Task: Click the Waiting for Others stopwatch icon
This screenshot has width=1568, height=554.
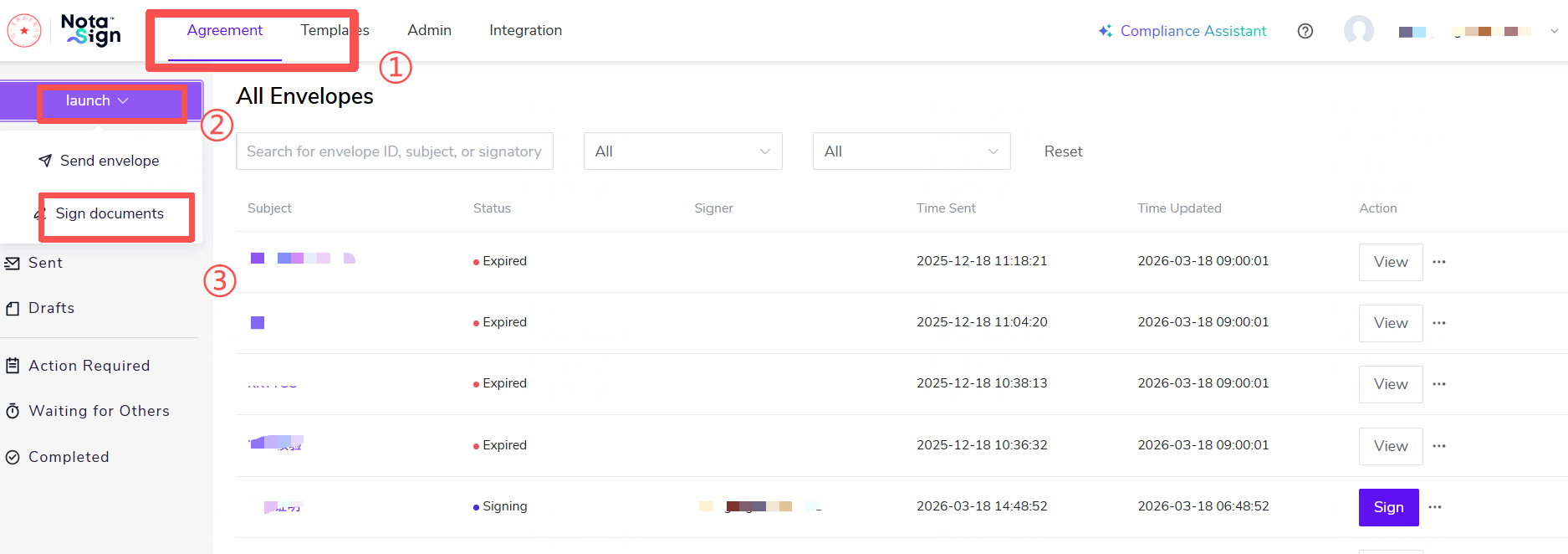Action: tap(13, 411)
